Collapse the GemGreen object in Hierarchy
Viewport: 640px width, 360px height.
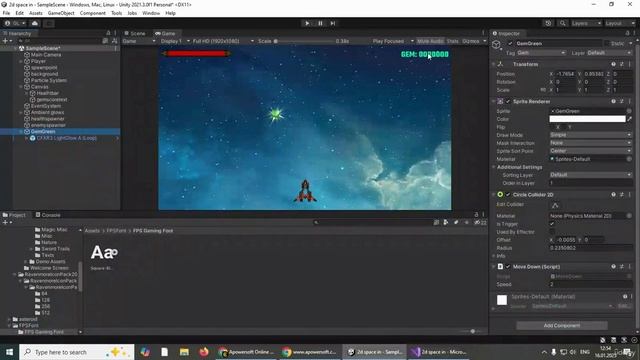tap(21, 131)
